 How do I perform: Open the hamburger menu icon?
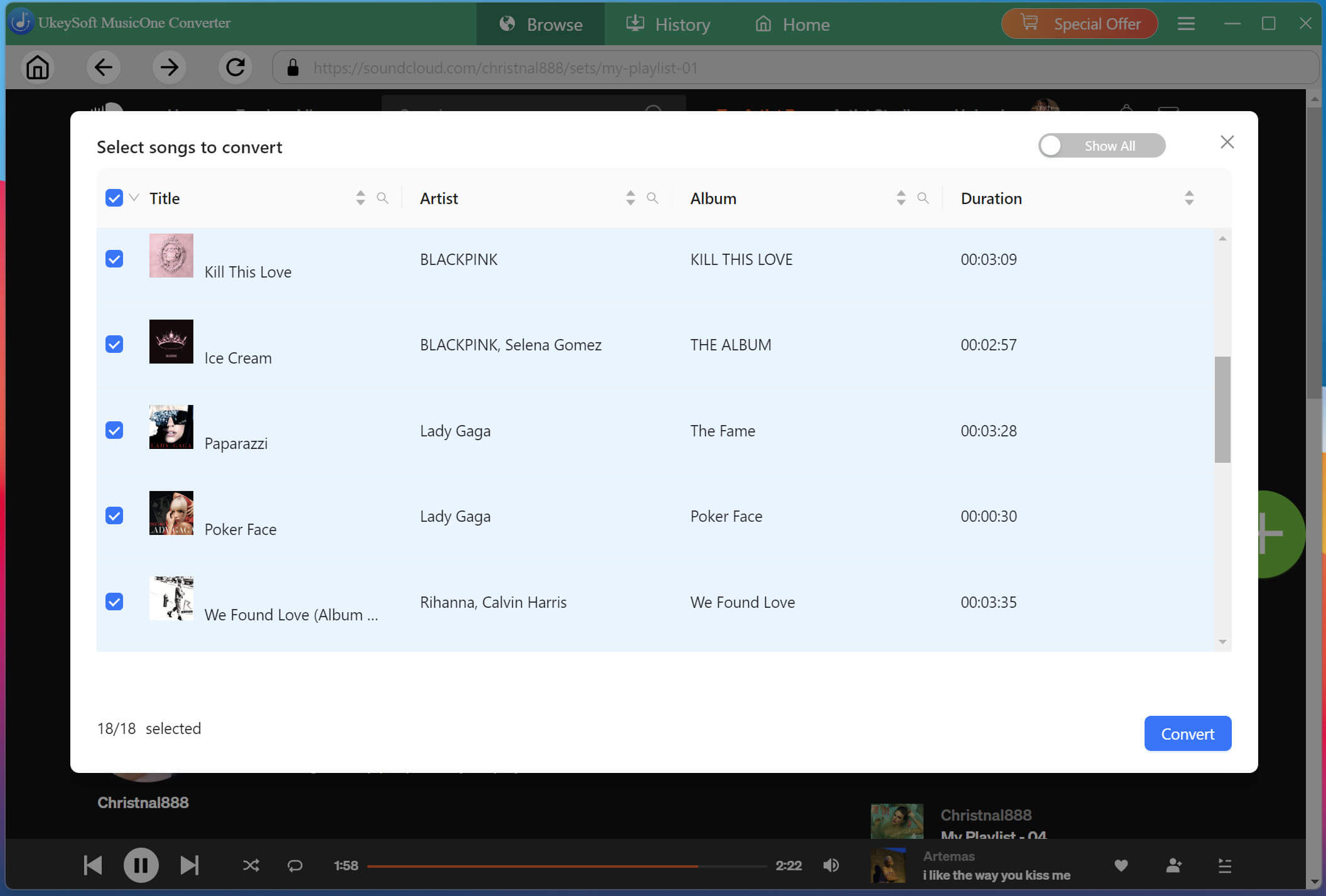(1186, 24)
